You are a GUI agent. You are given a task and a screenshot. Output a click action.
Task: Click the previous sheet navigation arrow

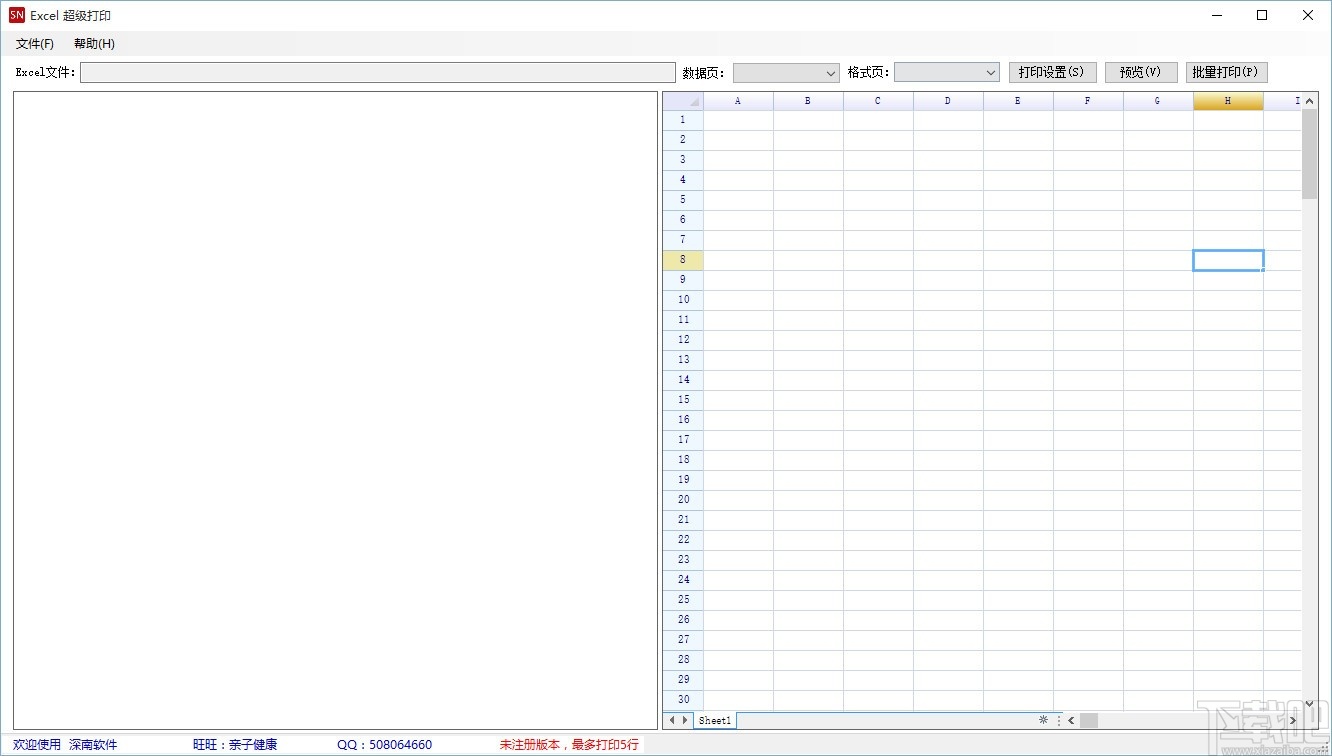pyautogui.click(x=672, y=720)
